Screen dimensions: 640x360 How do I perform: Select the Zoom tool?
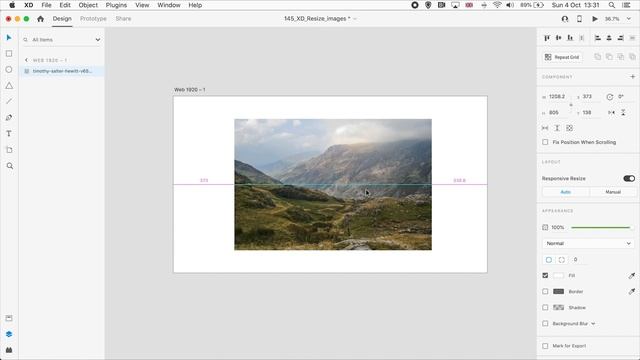point(10,166)
